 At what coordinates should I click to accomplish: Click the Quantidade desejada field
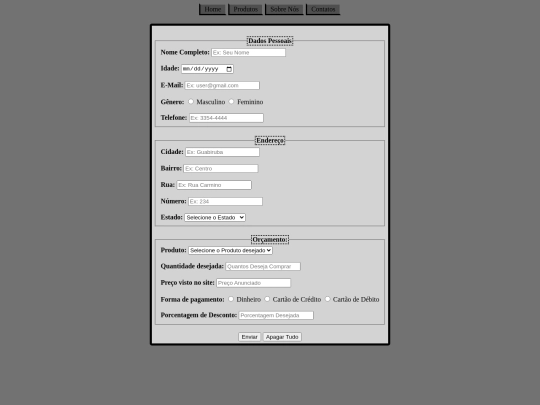pos(263,266)
